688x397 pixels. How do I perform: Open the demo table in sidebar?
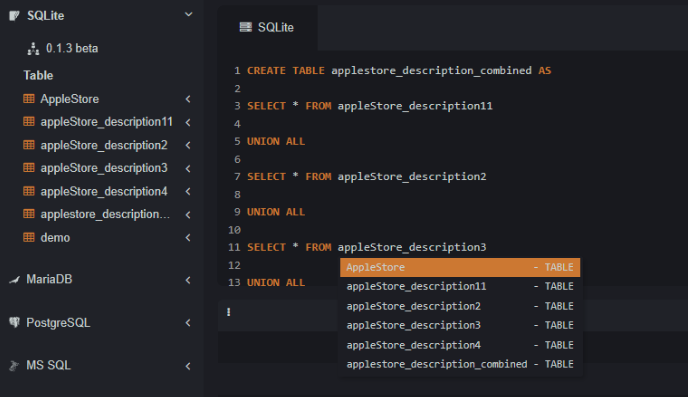55,238
